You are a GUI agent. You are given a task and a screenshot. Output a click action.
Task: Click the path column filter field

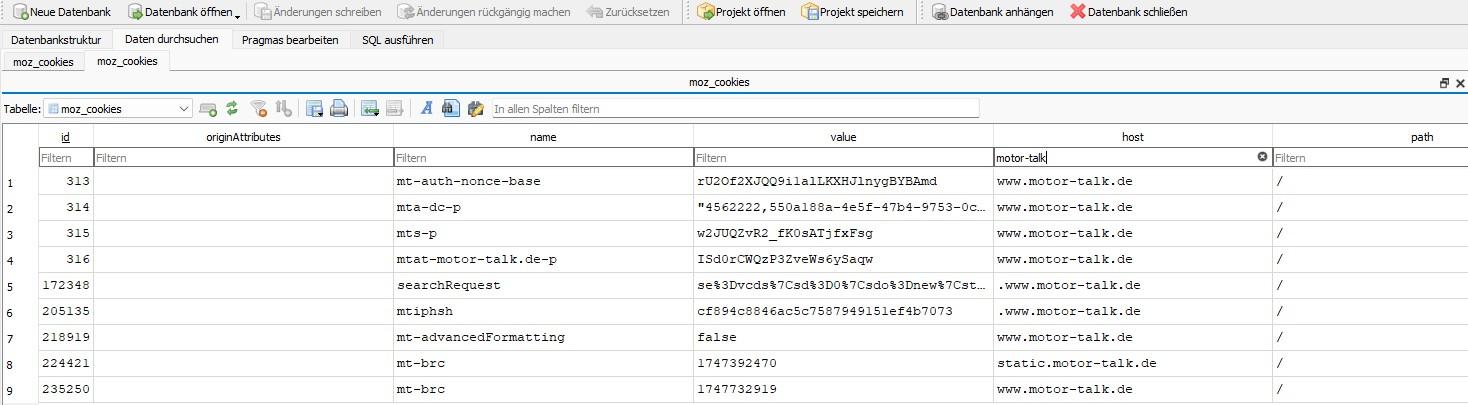click(1370, 157)
